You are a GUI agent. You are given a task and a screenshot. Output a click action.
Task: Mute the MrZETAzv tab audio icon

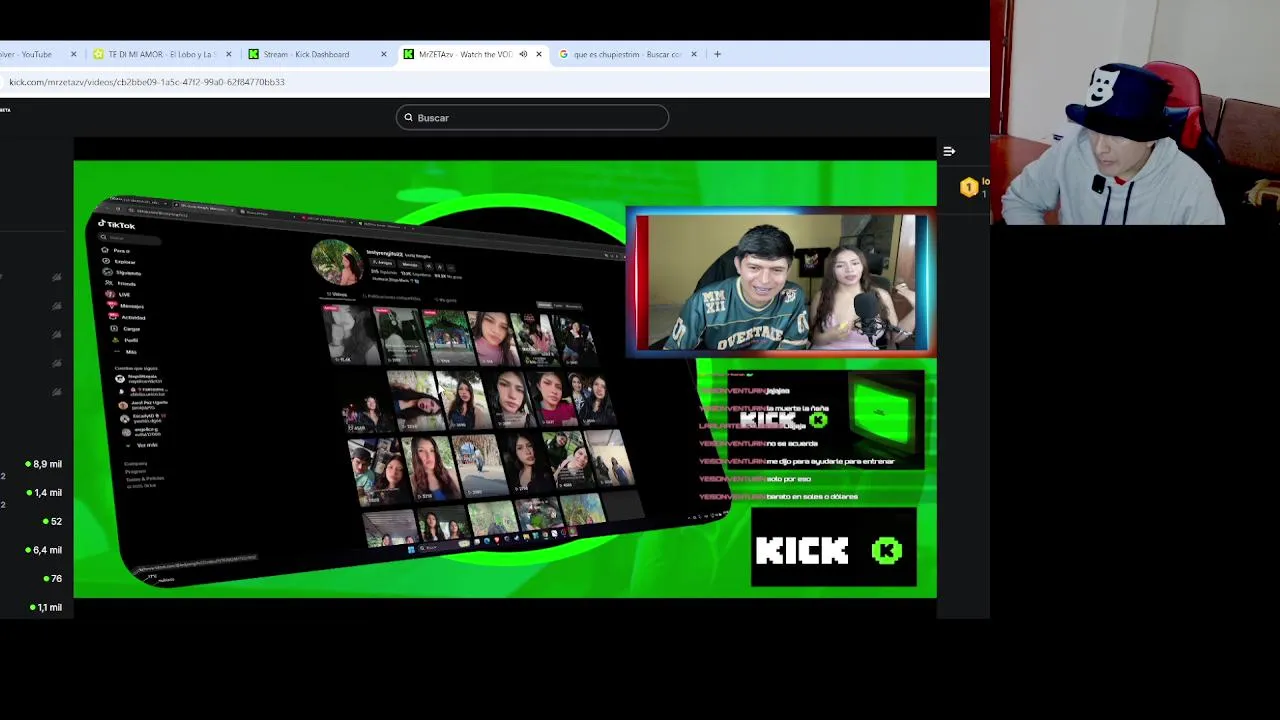[523, 54]
